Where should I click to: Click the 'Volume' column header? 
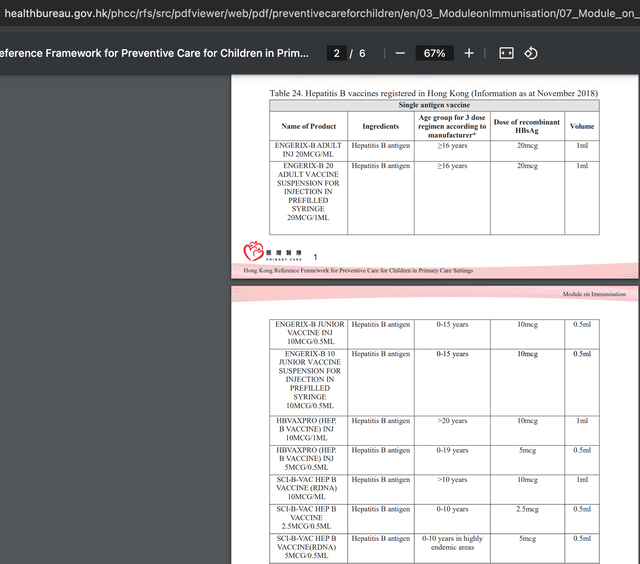[x=582, y=126]
